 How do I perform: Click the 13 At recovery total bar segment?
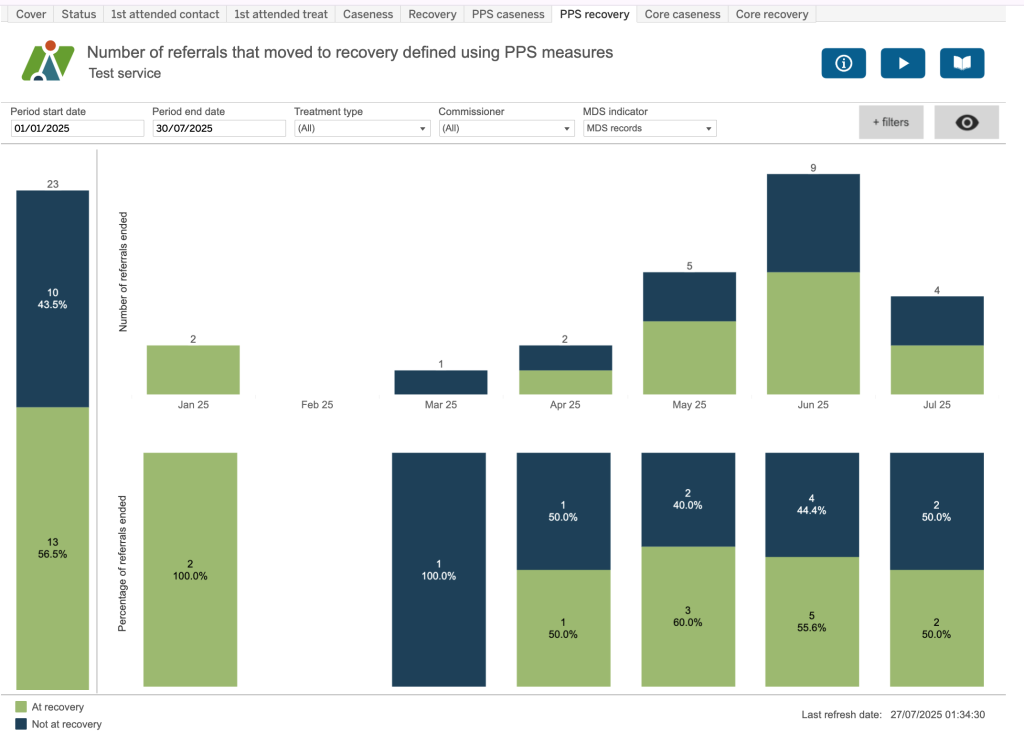click(x=52, y=547)
